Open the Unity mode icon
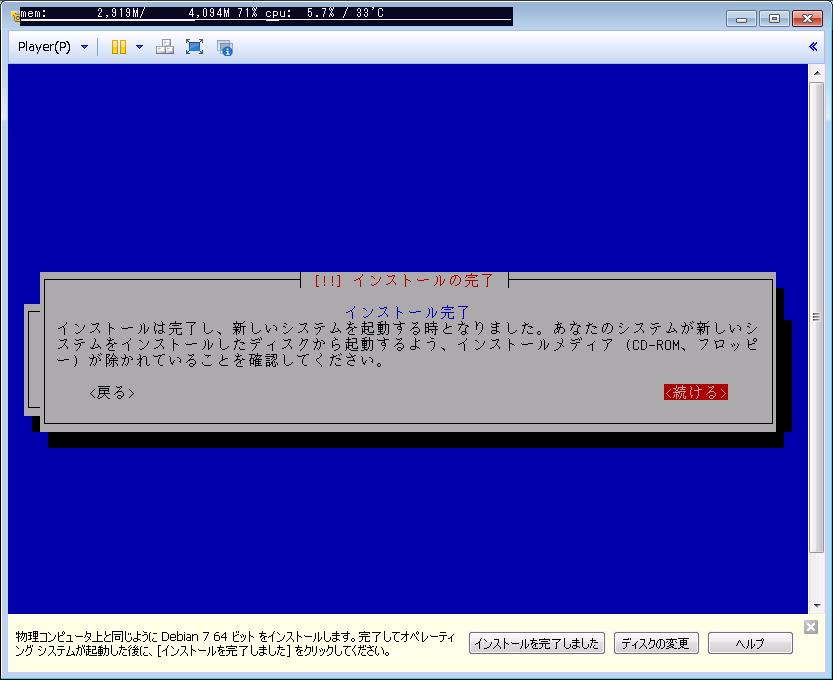 coord(225,47)
